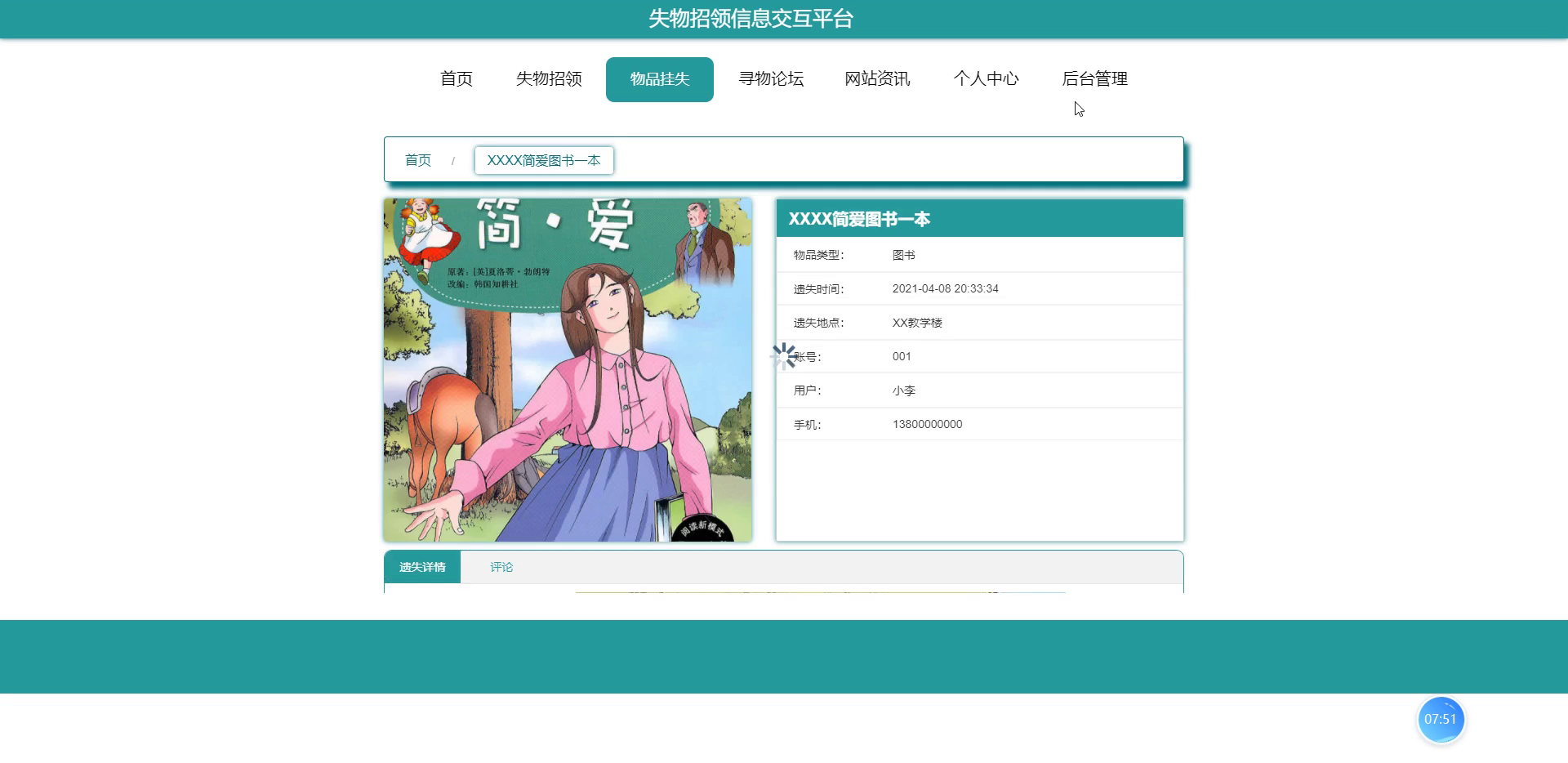
Task: Click the 物品类型 label
Action: point(818,255)
